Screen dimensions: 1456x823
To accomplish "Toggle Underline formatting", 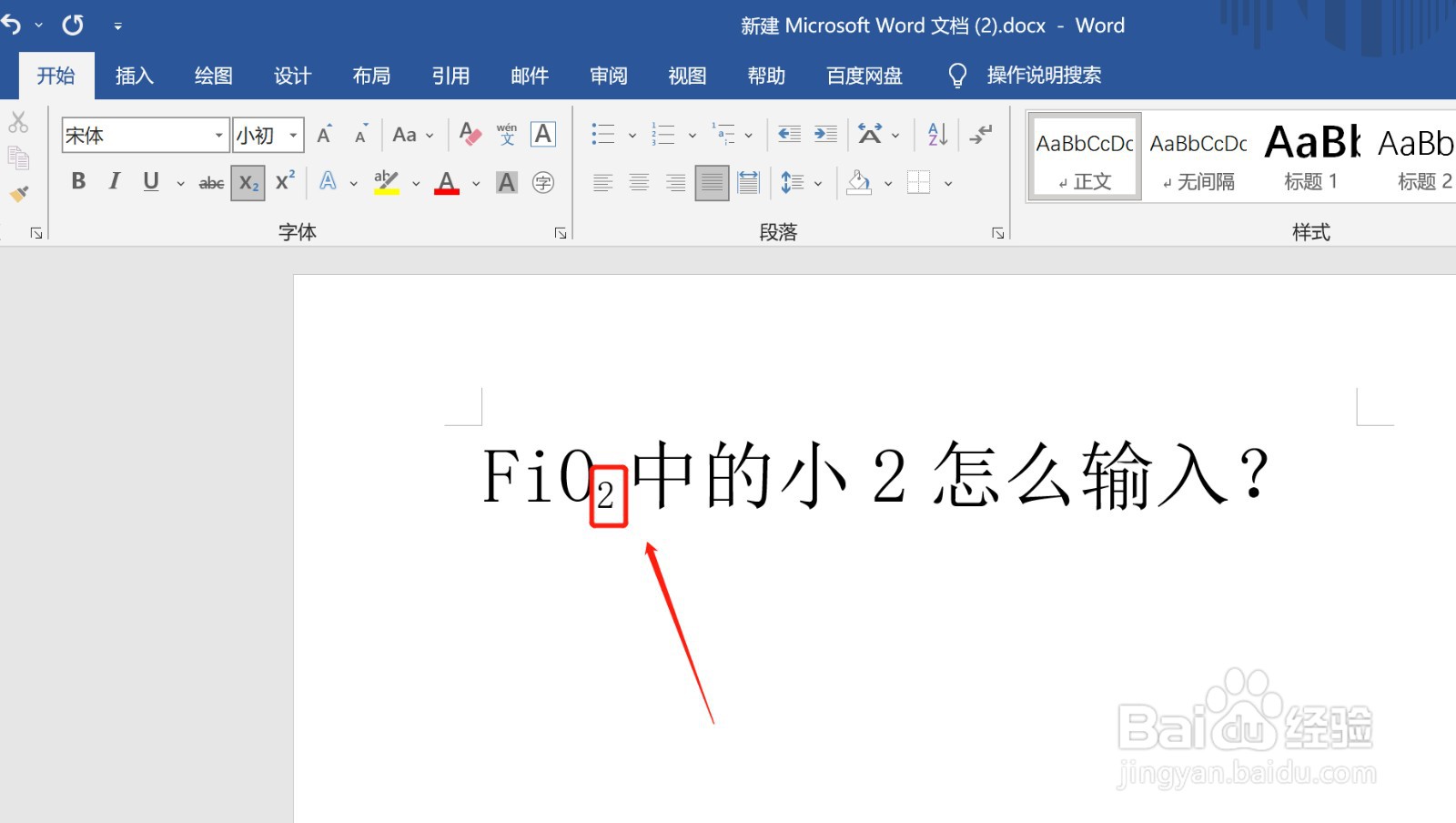I will tap(151, 182).
